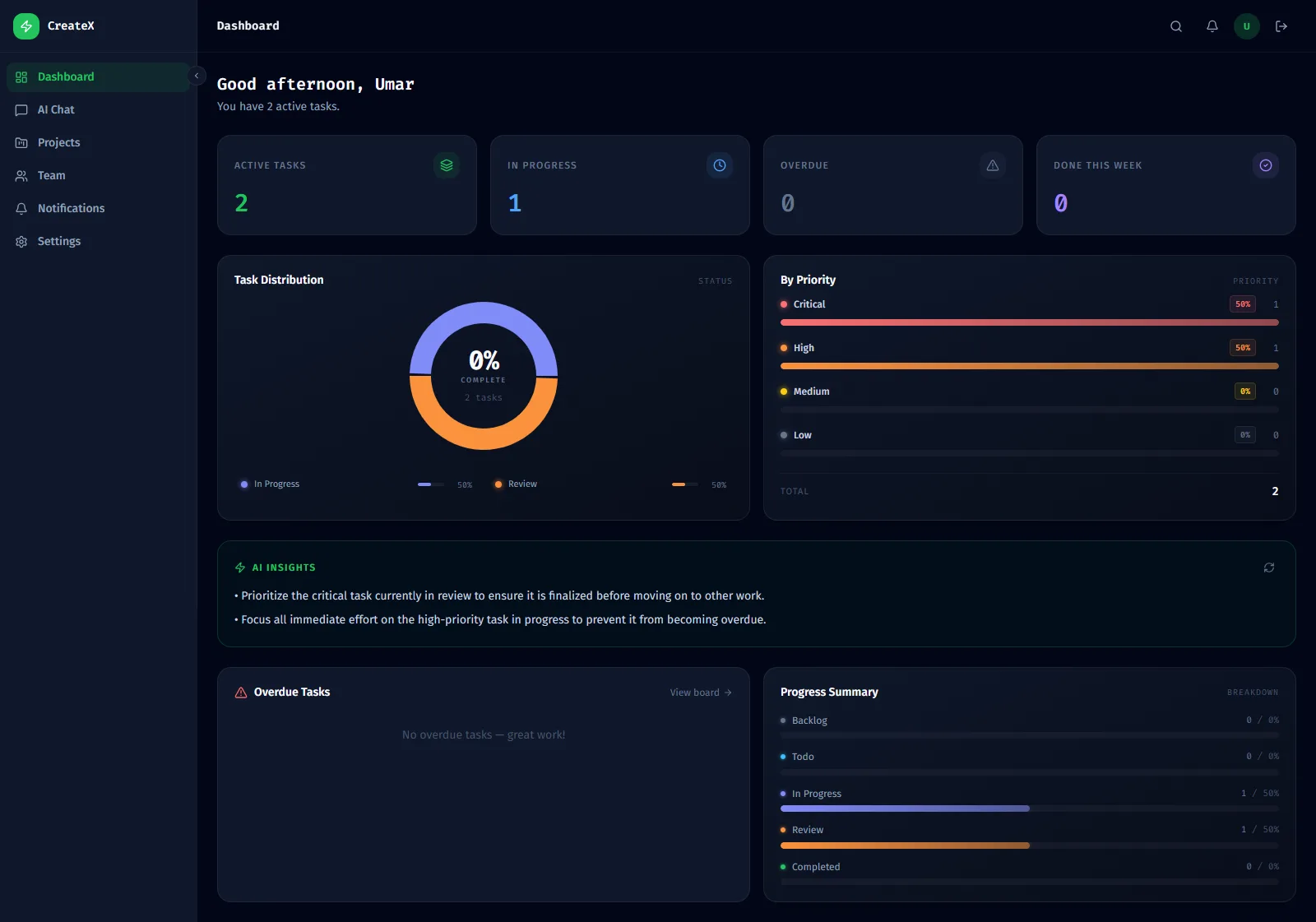Click the In Progress legend item

click(x=356, y=484)
